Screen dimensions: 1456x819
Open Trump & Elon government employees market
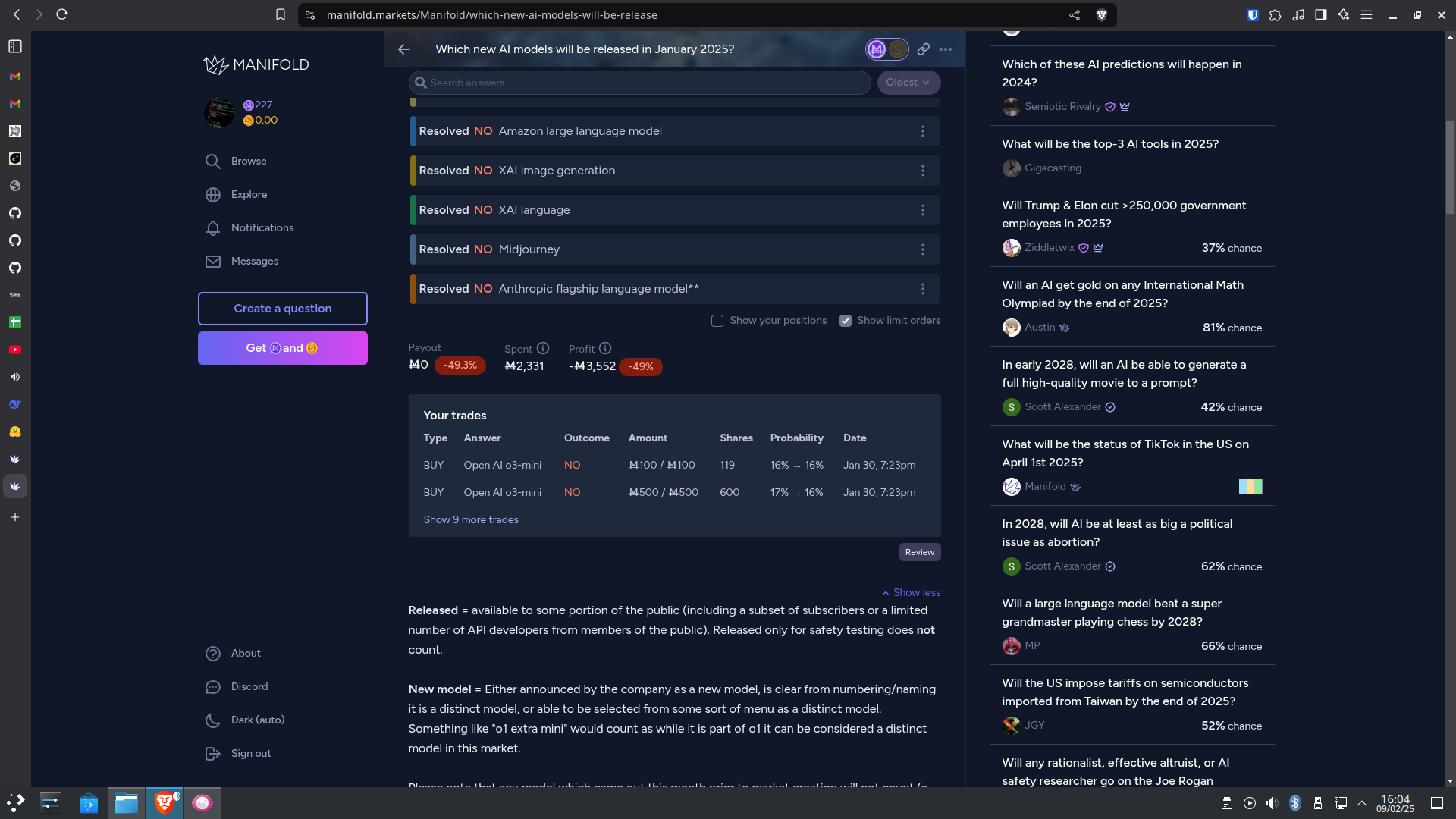(1124, 215)
